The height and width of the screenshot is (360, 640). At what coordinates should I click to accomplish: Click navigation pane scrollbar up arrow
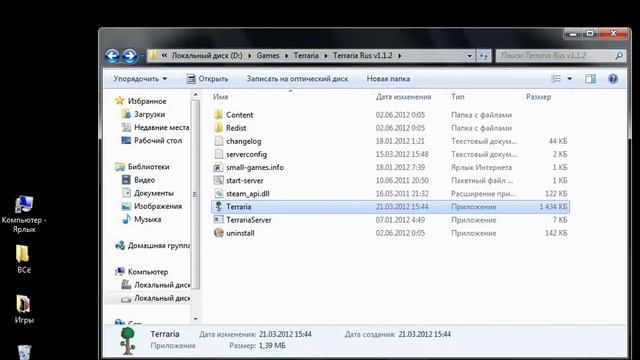196,95
